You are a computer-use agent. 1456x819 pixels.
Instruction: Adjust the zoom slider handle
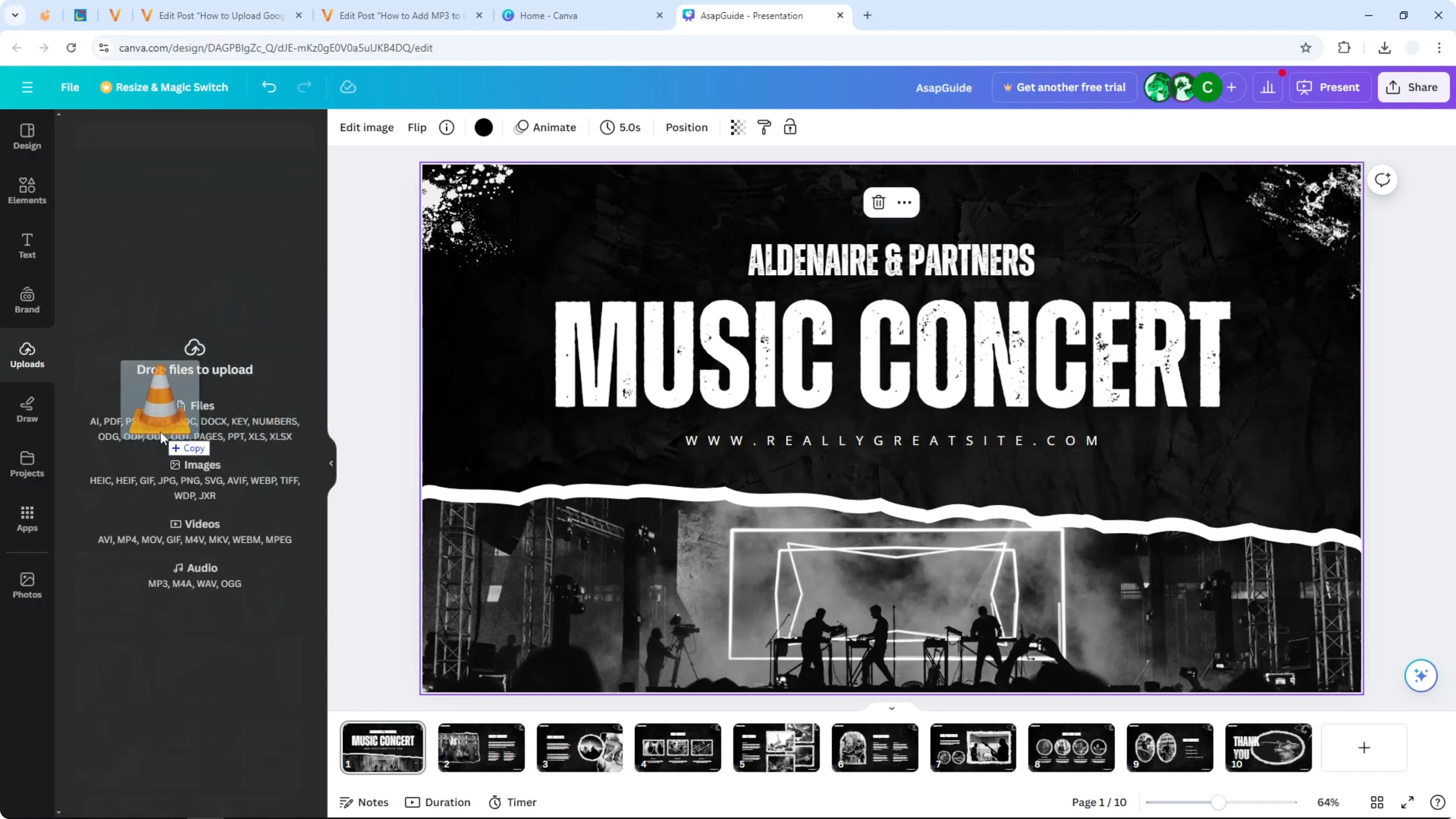pyautogui.click(x=1218, y=802)
